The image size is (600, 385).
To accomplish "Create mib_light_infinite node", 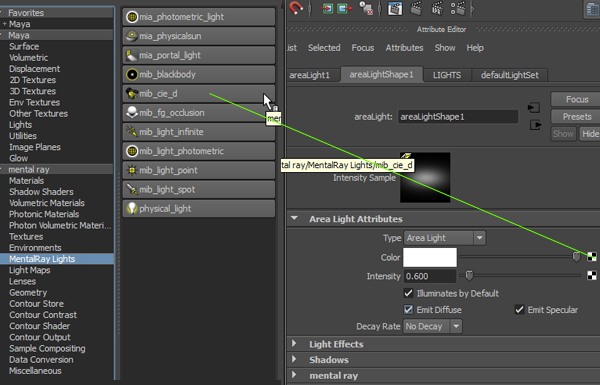I will 199,132.
